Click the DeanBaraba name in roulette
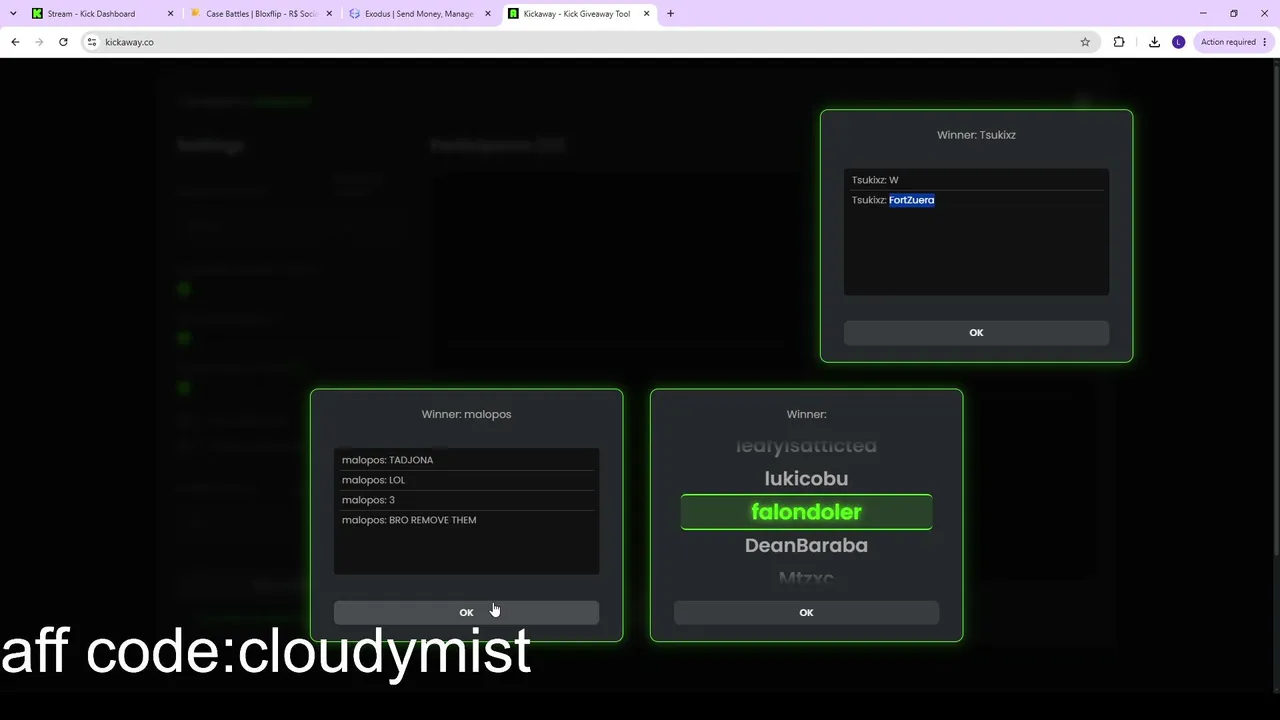This screenshot has height=720, width=1280. click(806, 545)
